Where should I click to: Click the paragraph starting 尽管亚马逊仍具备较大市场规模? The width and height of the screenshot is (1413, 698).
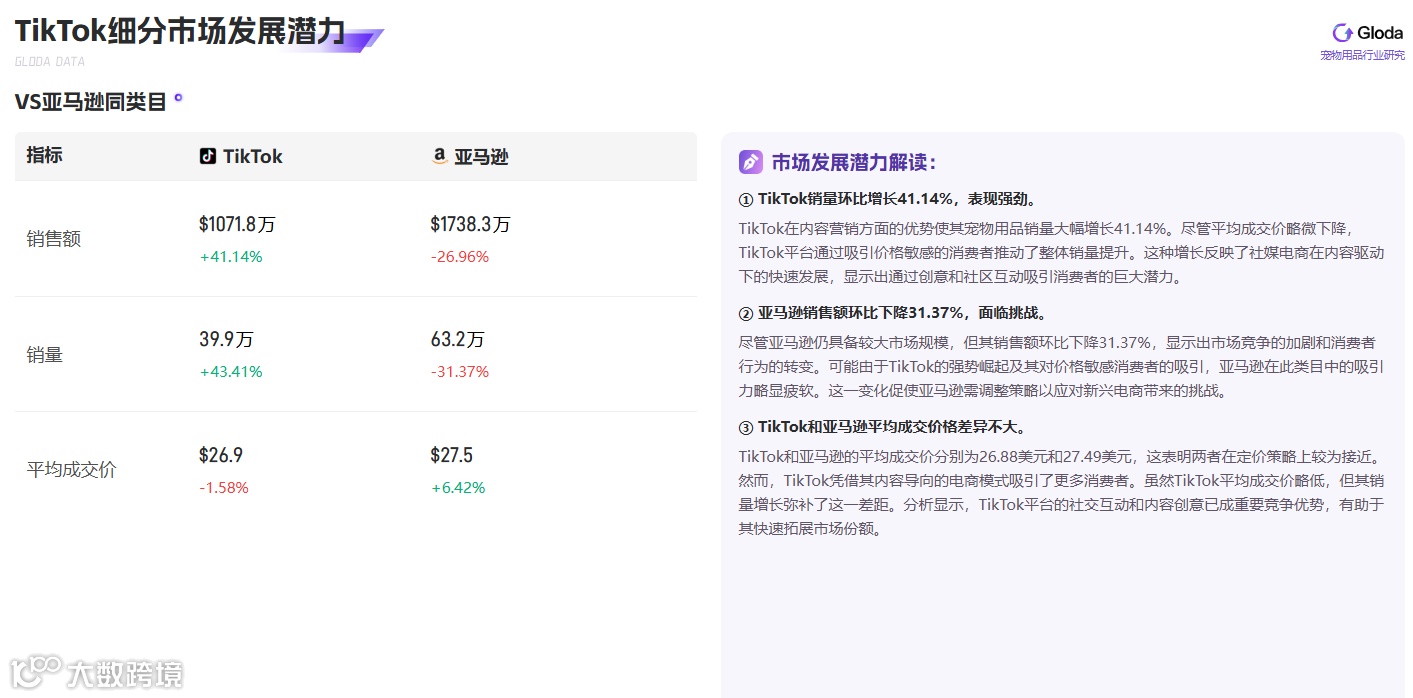click(1061, 367)
